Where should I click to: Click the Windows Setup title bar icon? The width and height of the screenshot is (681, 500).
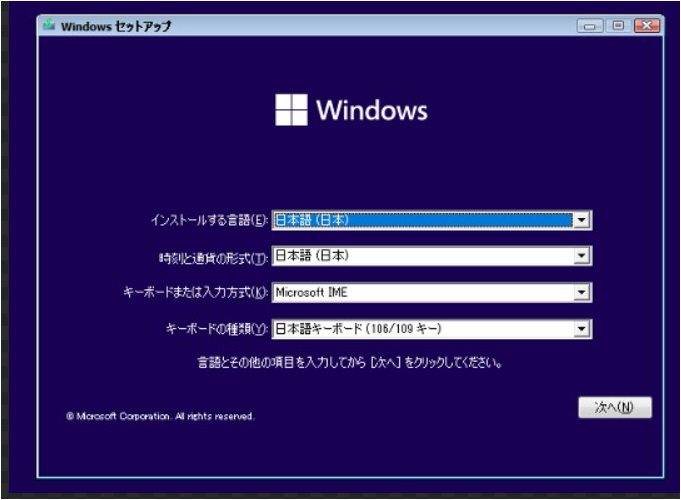tap(49, 25)
